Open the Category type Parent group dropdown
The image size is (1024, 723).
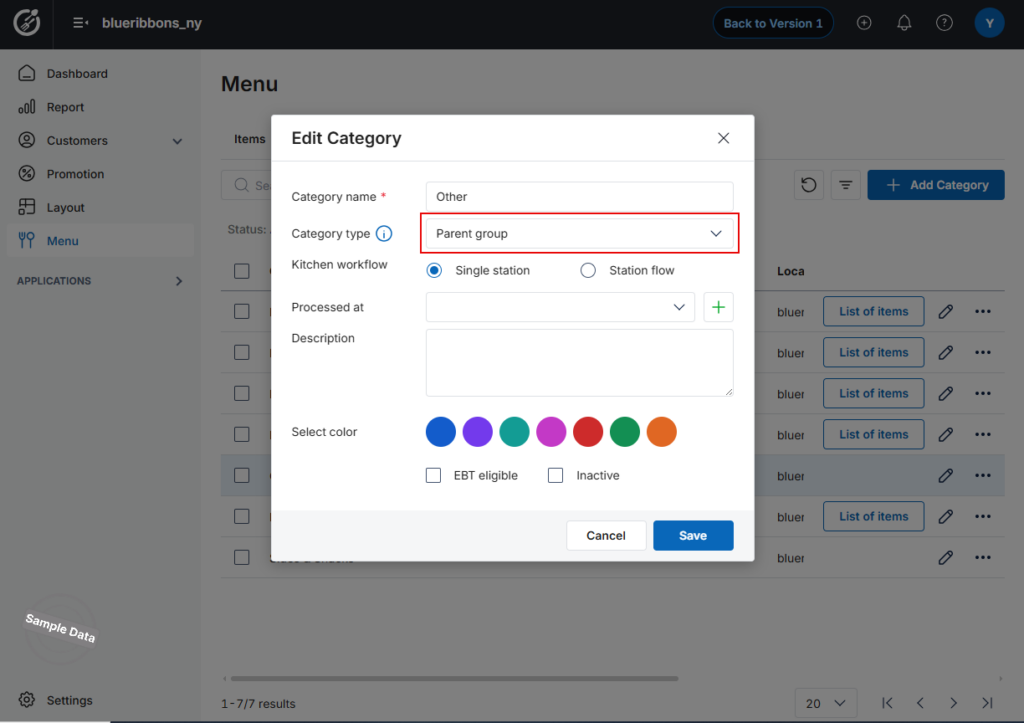(579, 233)
